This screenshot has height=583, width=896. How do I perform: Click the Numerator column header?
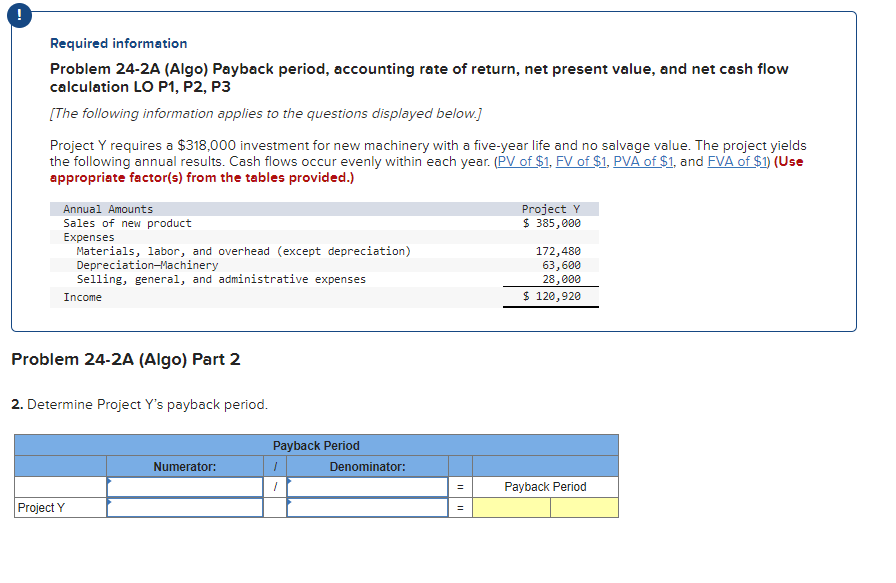click(184, 466)
